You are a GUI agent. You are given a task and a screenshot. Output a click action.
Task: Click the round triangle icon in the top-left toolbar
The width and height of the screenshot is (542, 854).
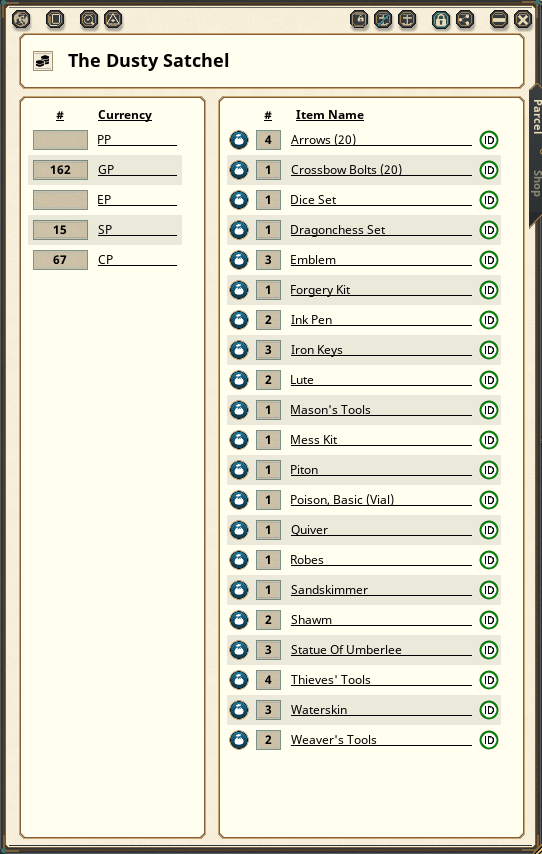[x=113, y=20]
